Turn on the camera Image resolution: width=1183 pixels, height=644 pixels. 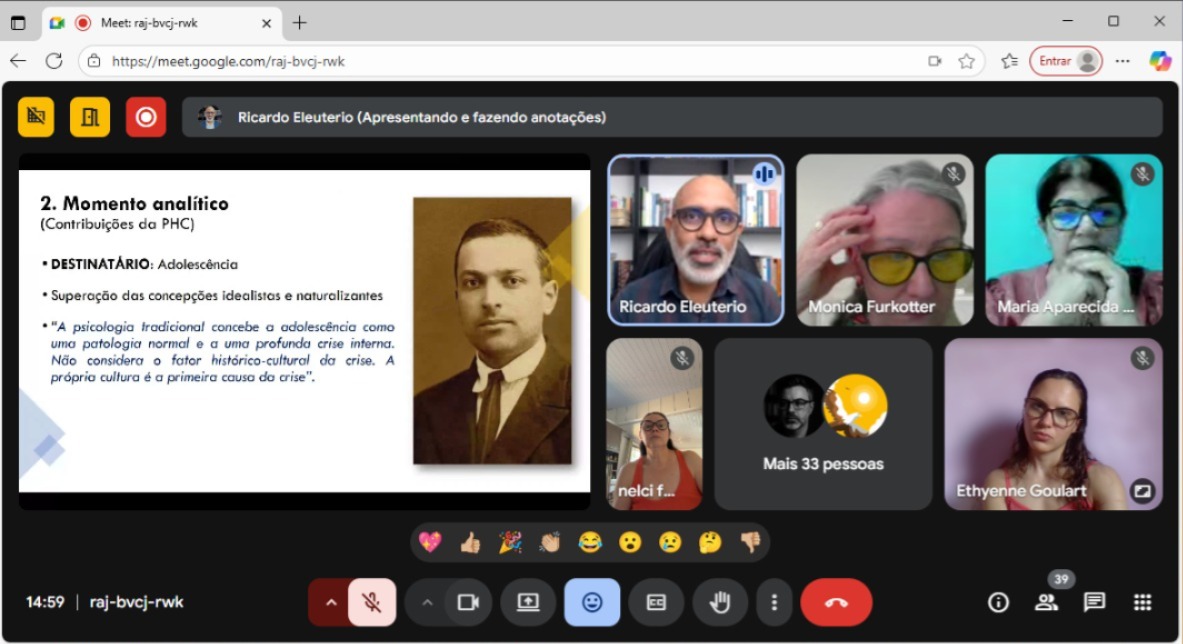468,602
